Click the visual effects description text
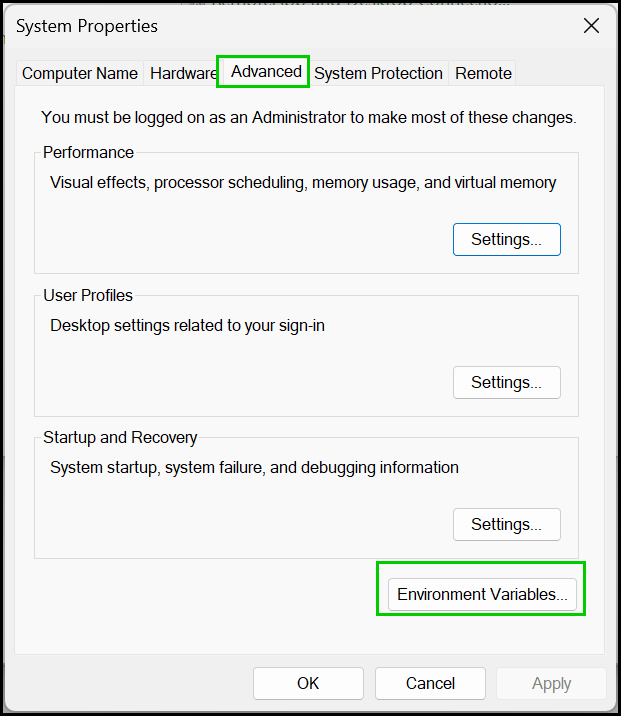This screenshot has height=716, width=621. tap(303, 183)
